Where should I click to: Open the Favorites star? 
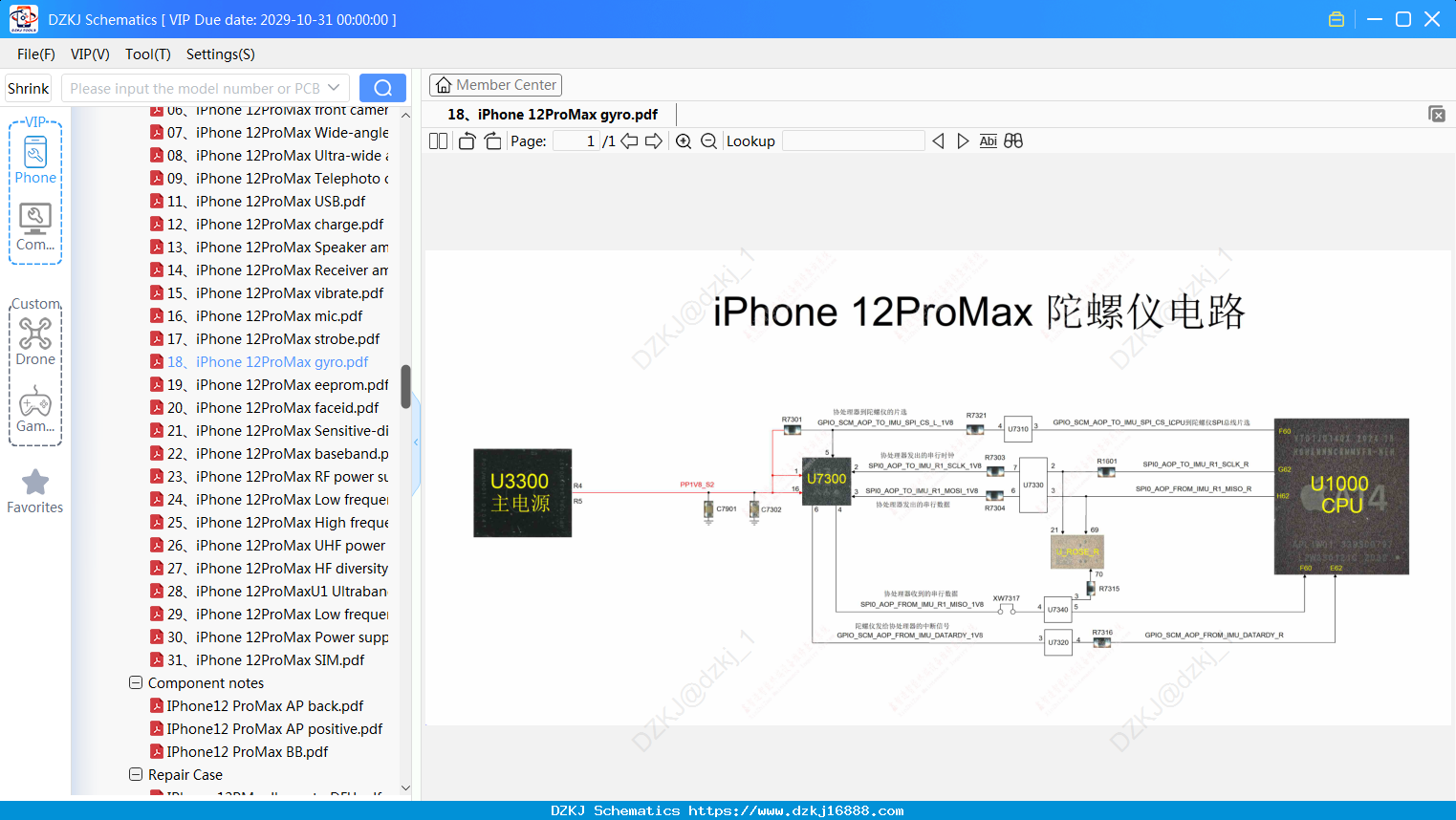pyautogui.click(x=35, y=491)
